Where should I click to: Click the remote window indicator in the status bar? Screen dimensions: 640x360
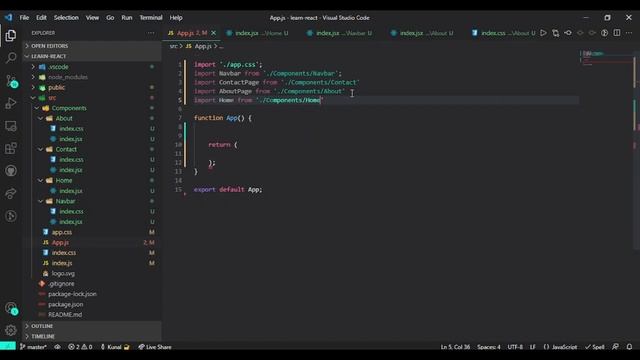[8, 347]
